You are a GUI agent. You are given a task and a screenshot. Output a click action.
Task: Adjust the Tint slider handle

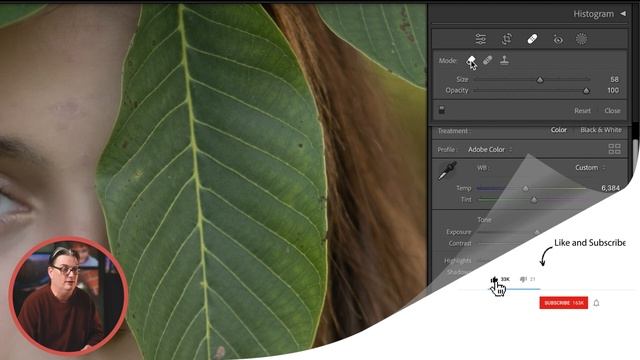pos(533,200)
